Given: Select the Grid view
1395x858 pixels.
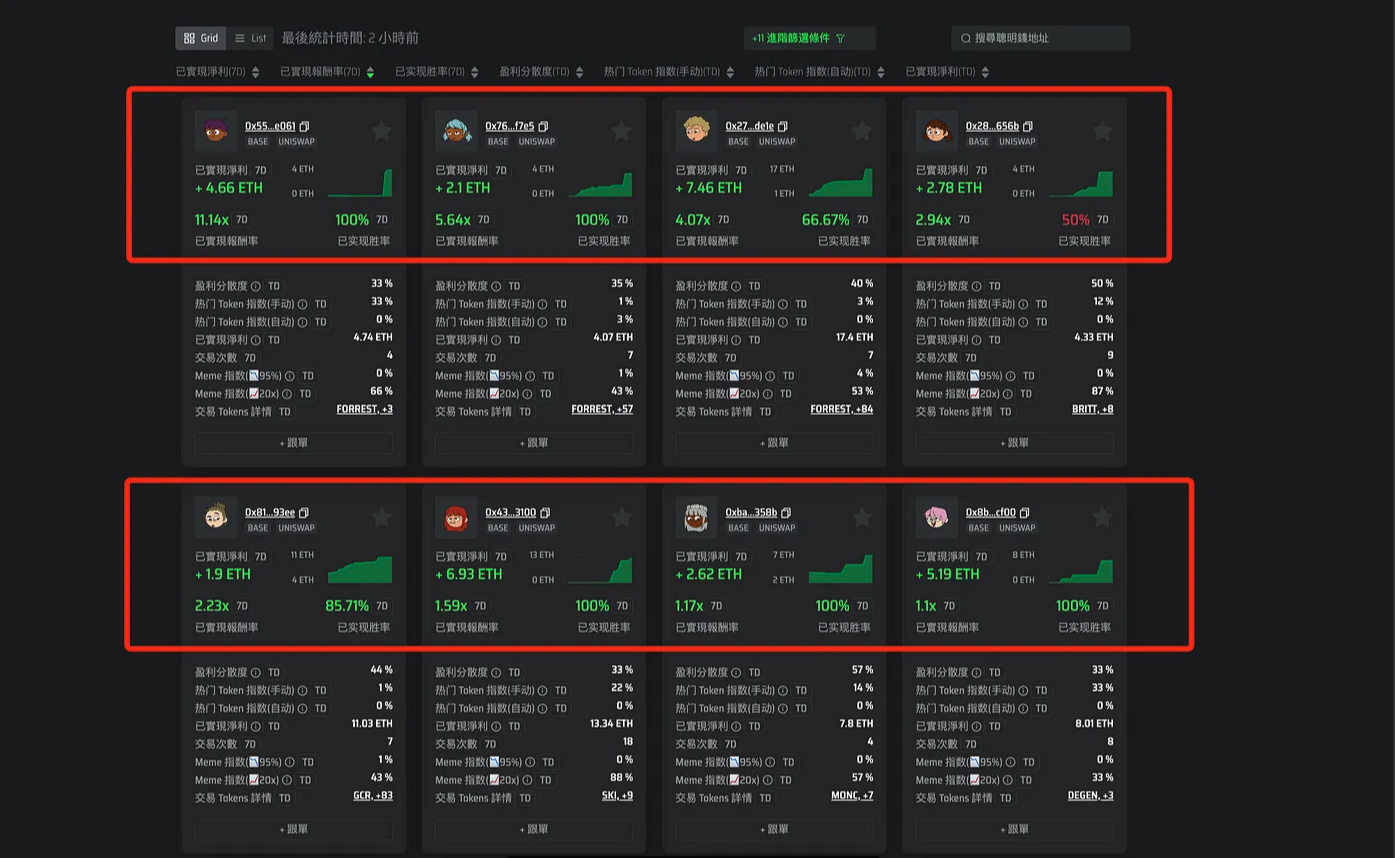Looking at the screenshot, I should tap(200, 38).
